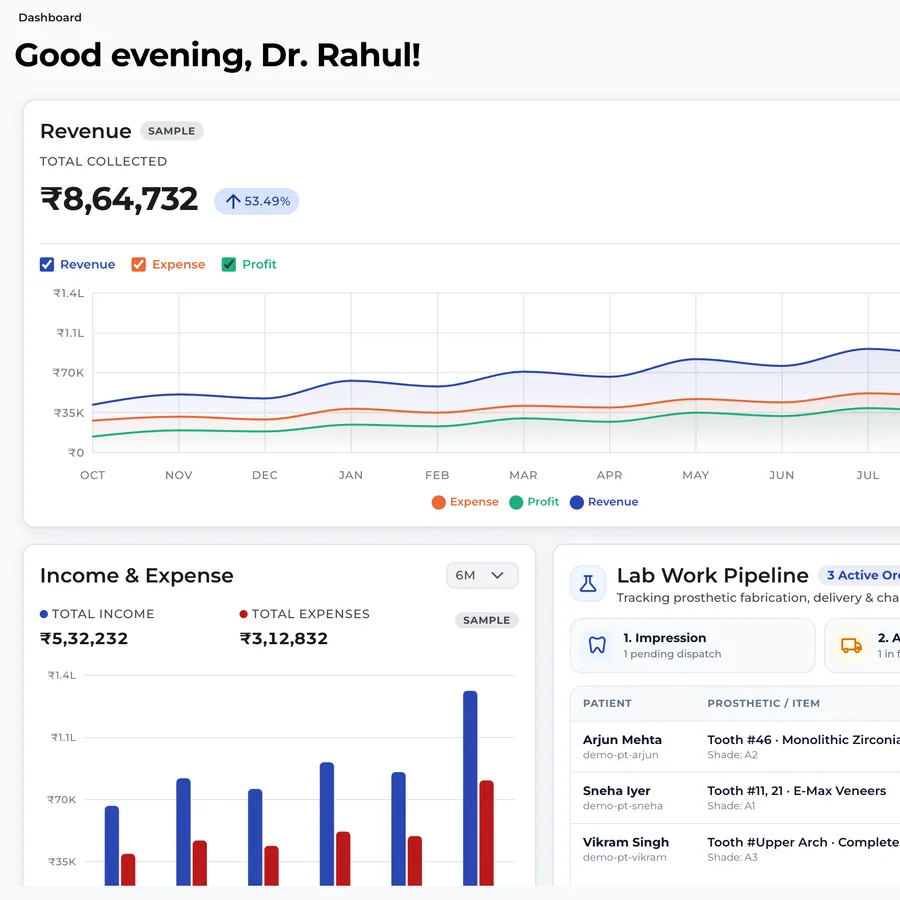Viewport: 900px width, 900px height.
Task: Uncheck the Expense checkbox
Action: 138,265
